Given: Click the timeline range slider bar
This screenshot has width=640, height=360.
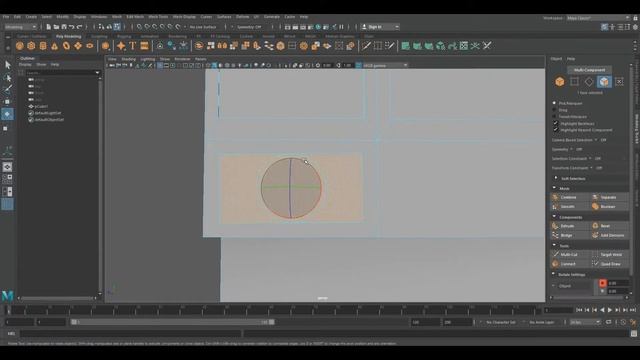Looking at the screenshot, I should click(x=173, y=322).
